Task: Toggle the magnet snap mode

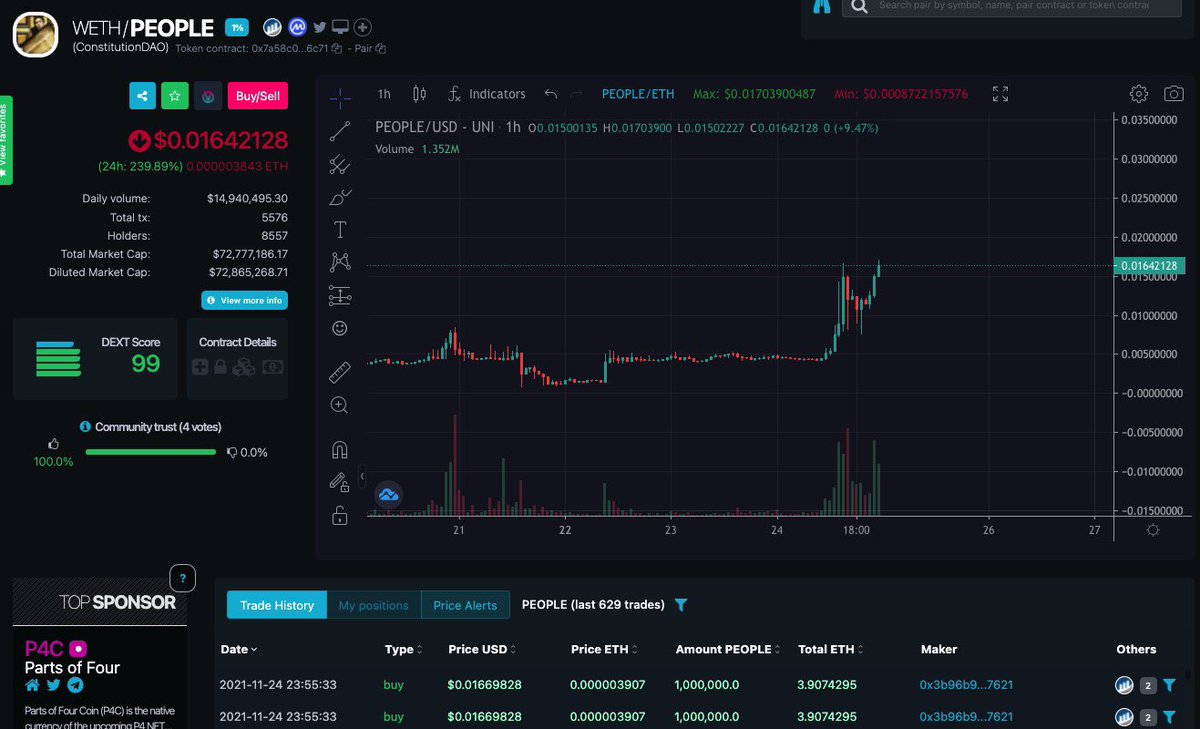Action: 340,450
